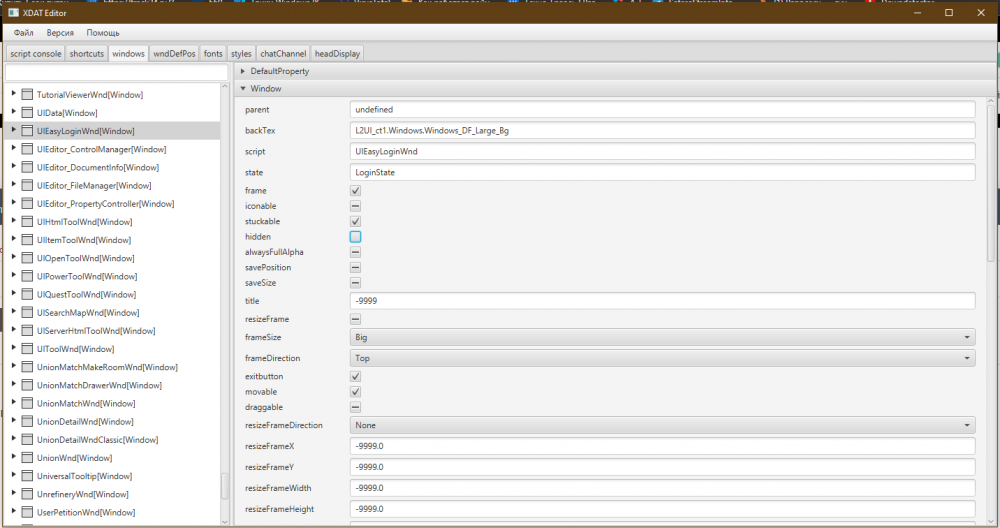
Task: Select UIQuestToolWnd in the tree
Action: coord(85,294)
